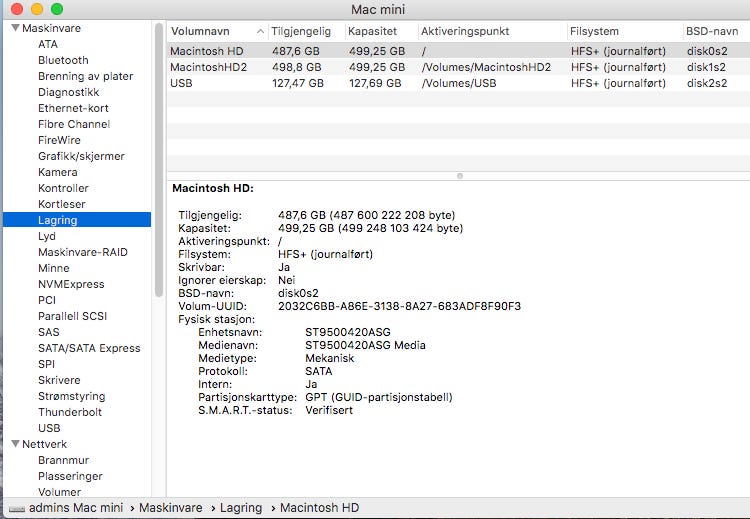
Task: Select ATA in the sidebar
Action: pyautogui.click(x=48, y=44)
